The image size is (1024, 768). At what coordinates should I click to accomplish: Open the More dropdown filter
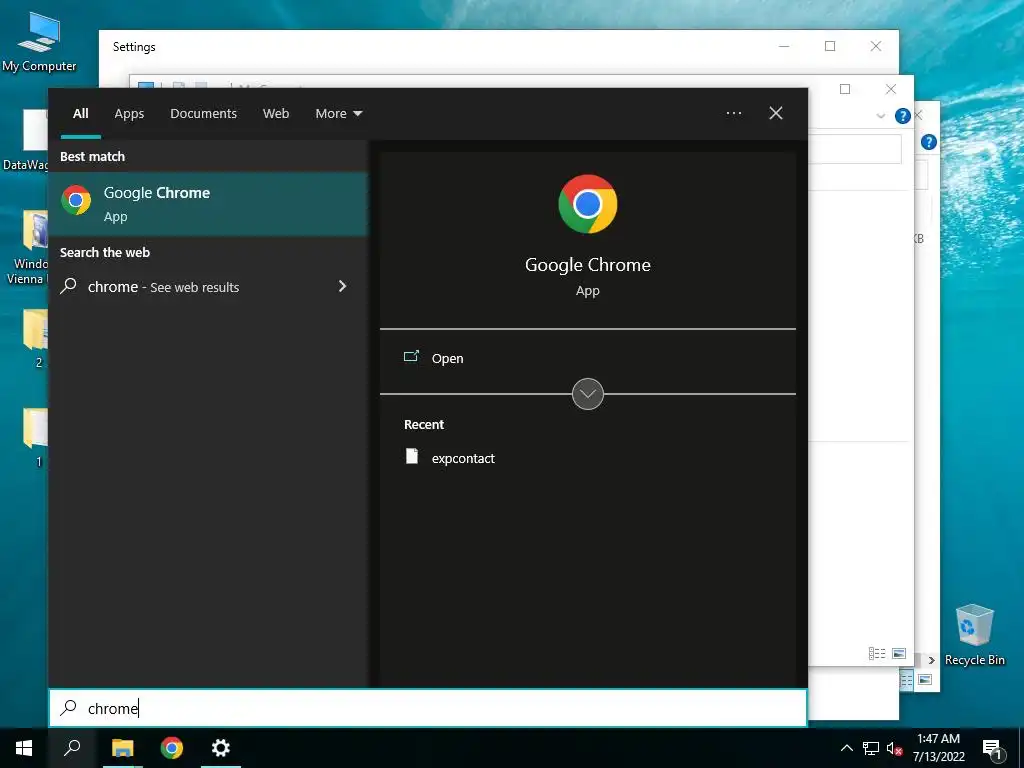(x=338, y=114)
